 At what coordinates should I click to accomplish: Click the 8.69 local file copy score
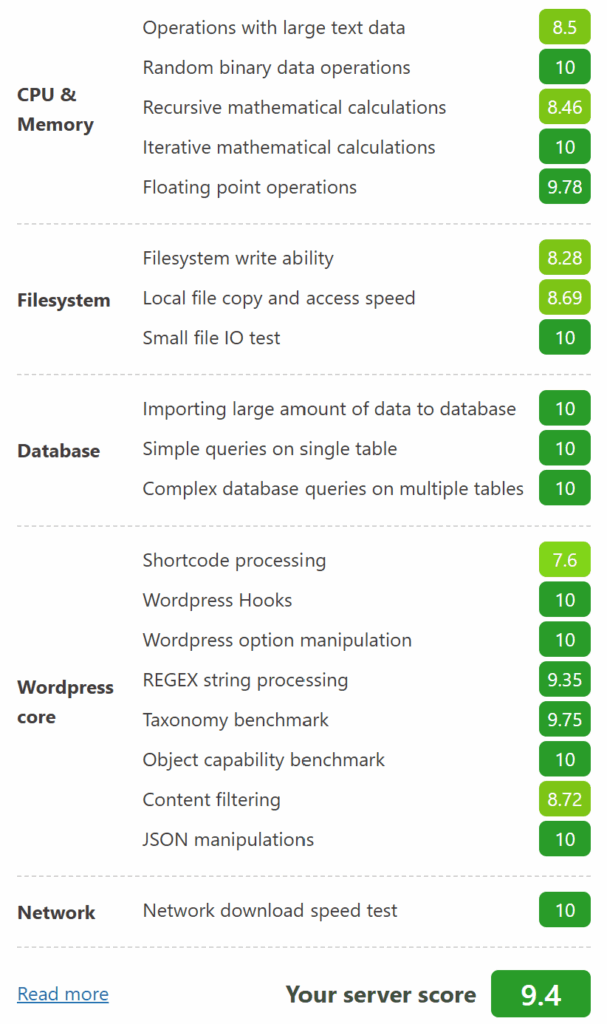tap(565, 298)
